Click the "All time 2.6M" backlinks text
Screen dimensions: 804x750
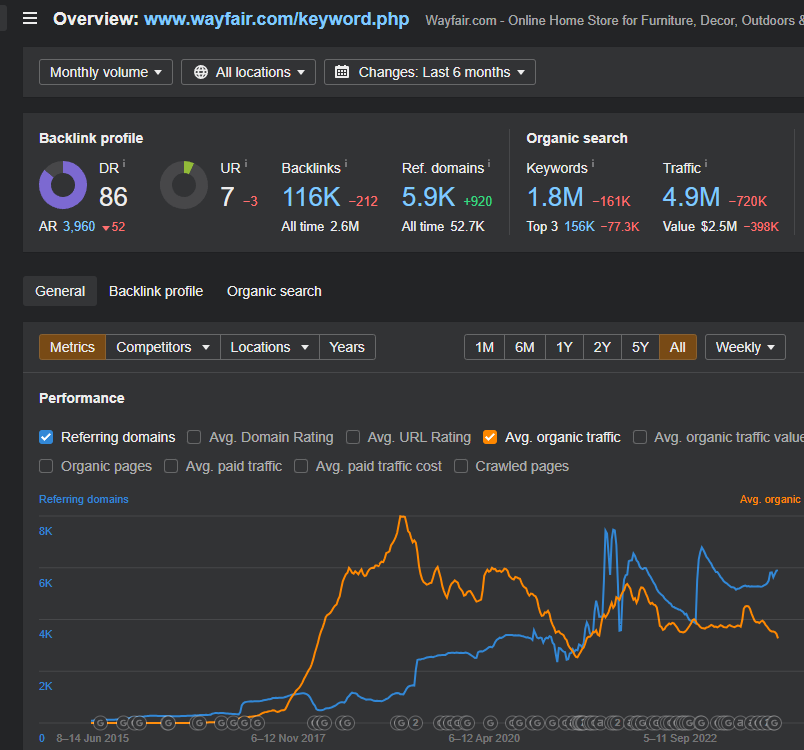pos(320,227)
